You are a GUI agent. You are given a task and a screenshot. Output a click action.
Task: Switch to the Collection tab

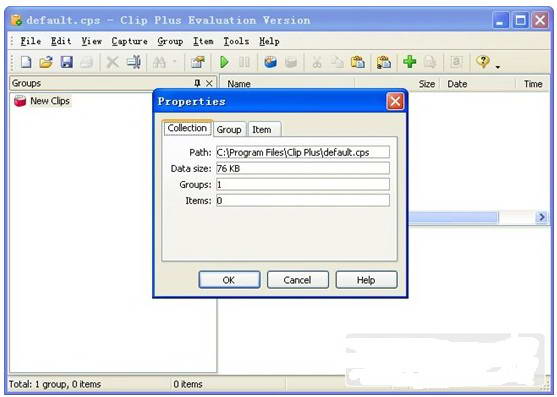click(x=187, y=128)
